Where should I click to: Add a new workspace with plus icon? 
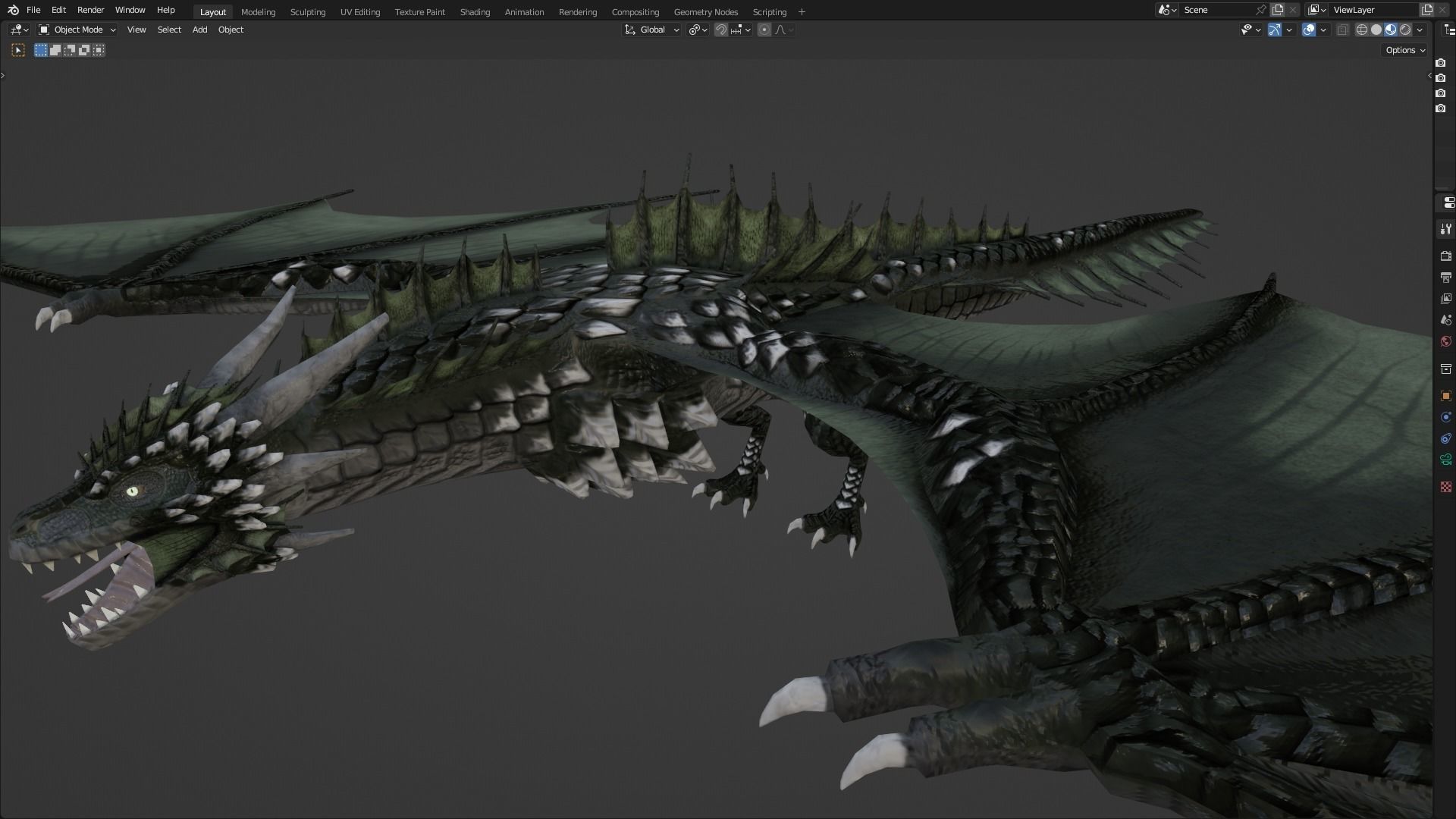pos(802,12)
